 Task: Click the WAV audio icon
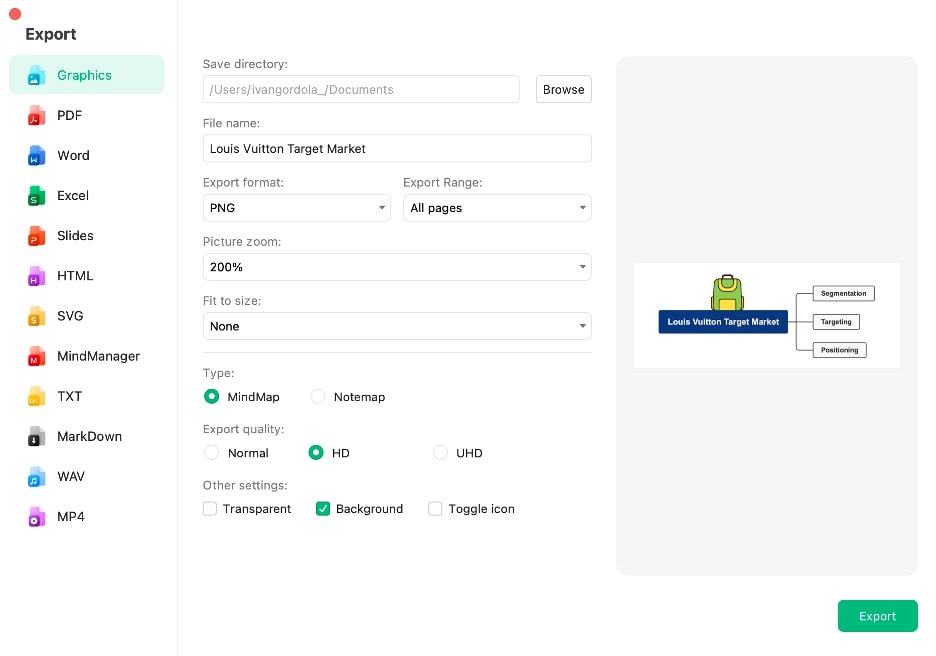(x=36, y=476)
